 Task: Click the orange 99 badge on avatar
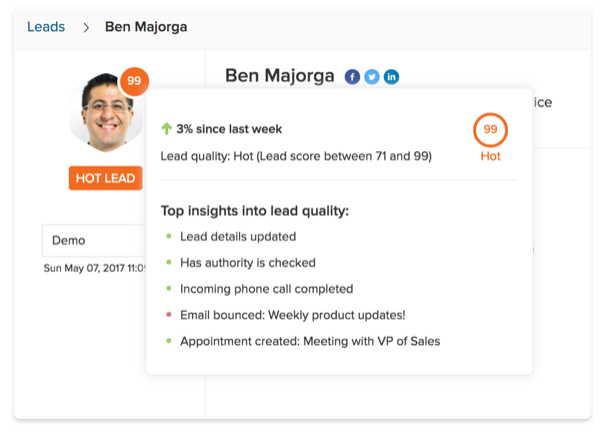click(134, 82)
